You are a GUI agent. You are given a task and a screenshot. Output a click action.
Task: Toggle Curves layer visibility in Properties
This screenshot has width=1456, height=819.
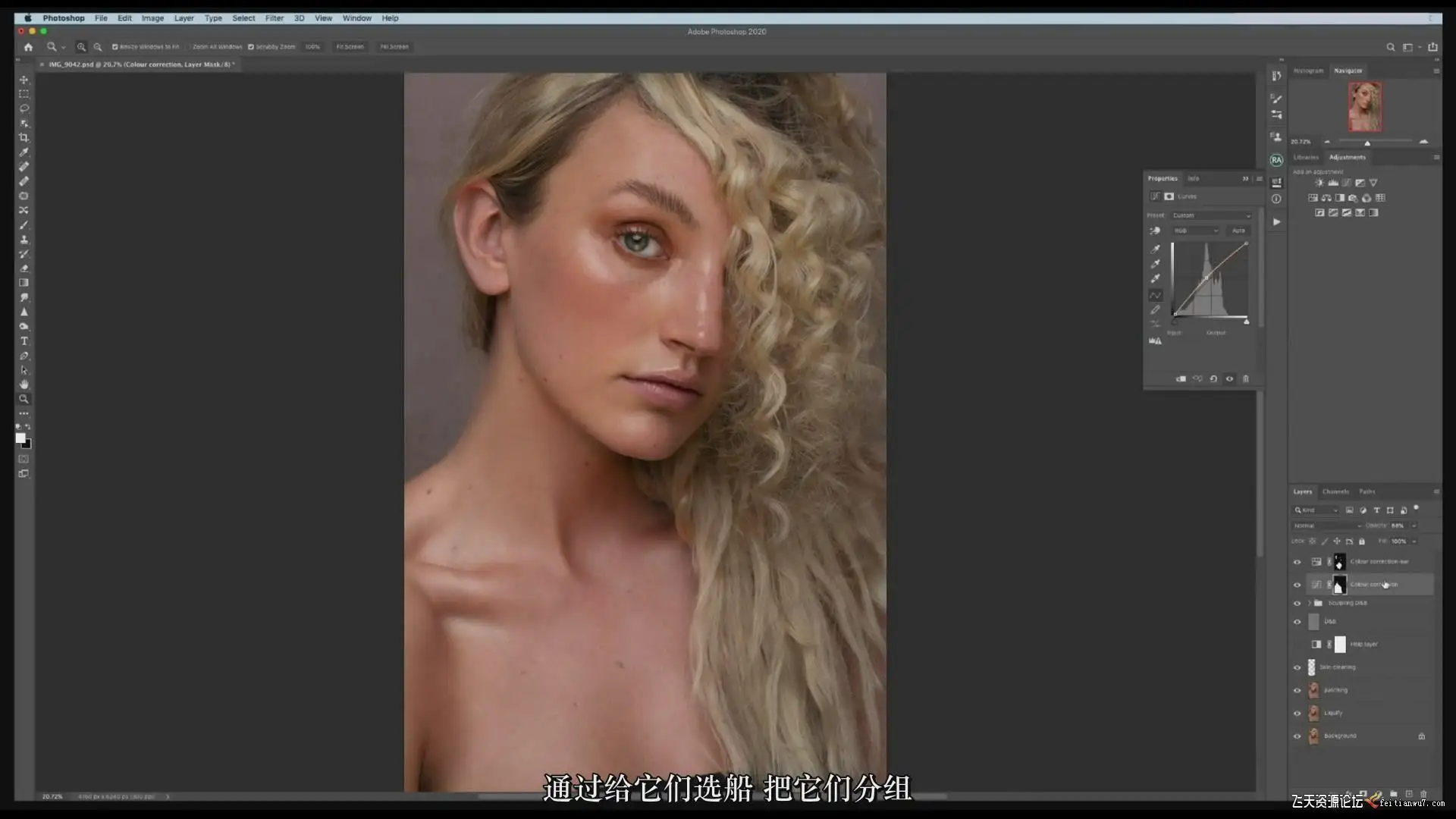coord(1229,378)
